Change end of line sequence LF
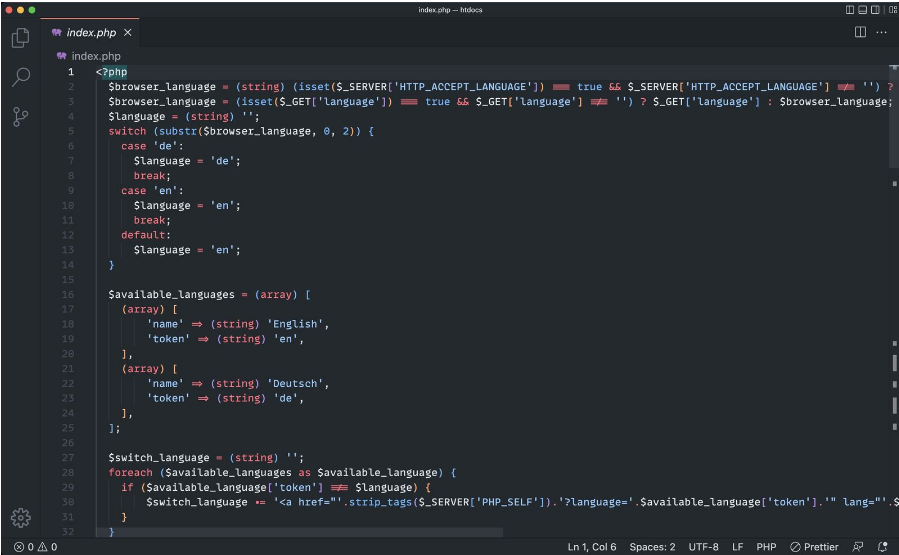899x555 pixels. [x=737, y=547]
